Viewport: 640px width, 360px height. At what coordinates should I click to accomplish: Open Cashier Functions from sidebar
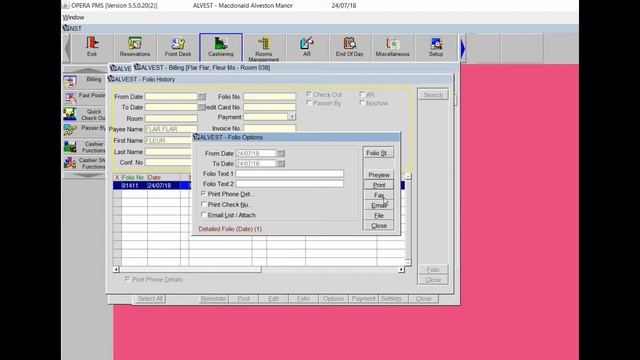[85, 147]
